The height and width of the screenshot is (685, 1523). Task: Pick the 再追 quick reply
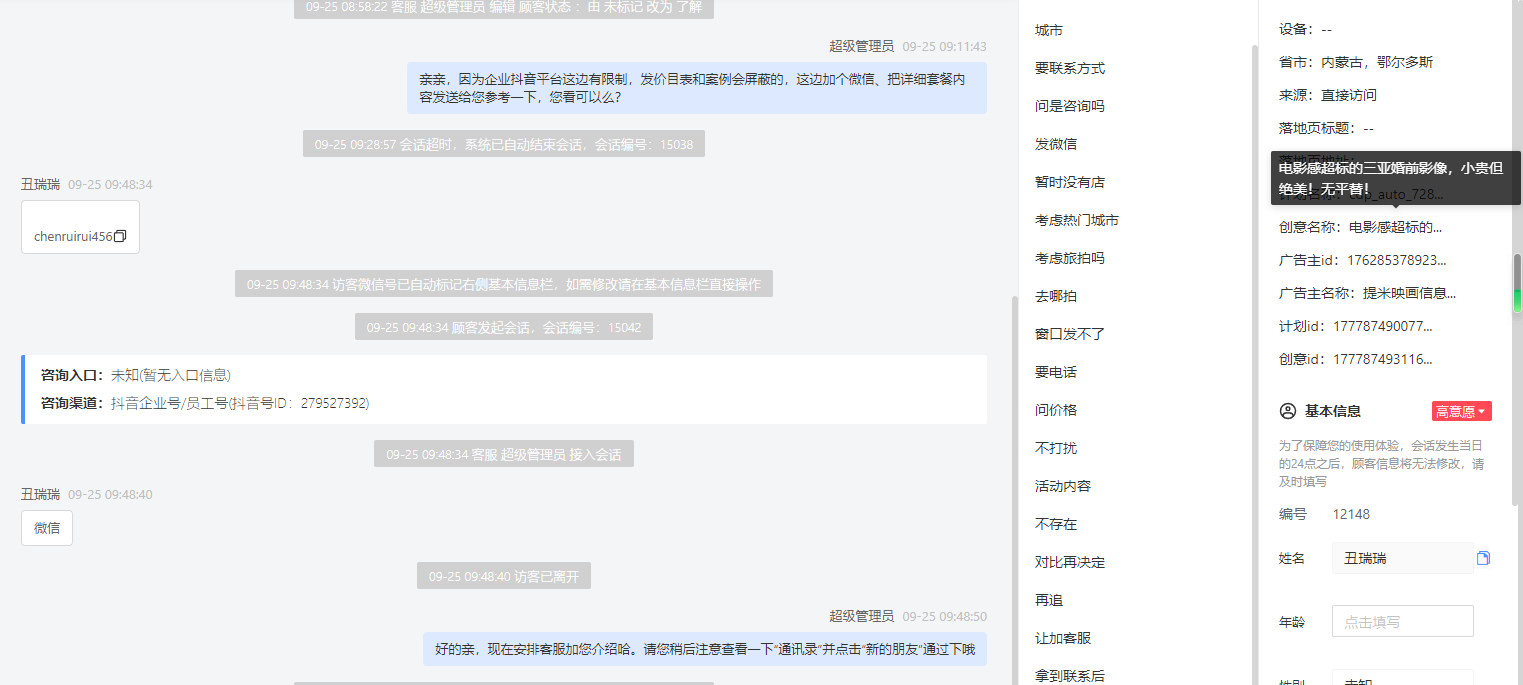tap(1049, 600)
